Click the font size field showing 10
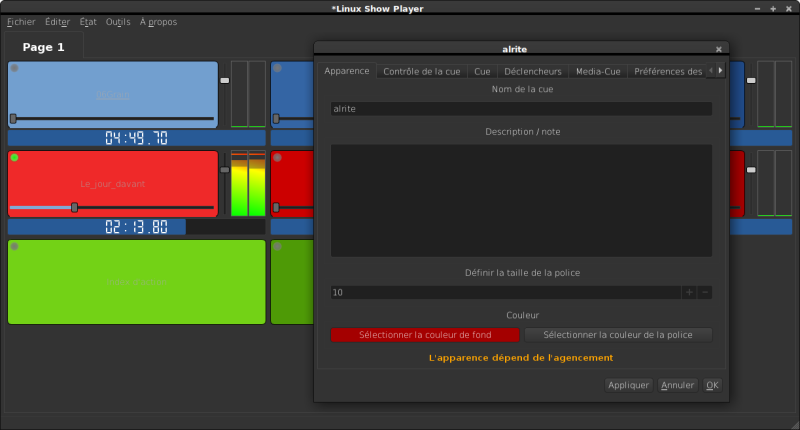Screen dimensions: 800x430 tap(506, 292)
